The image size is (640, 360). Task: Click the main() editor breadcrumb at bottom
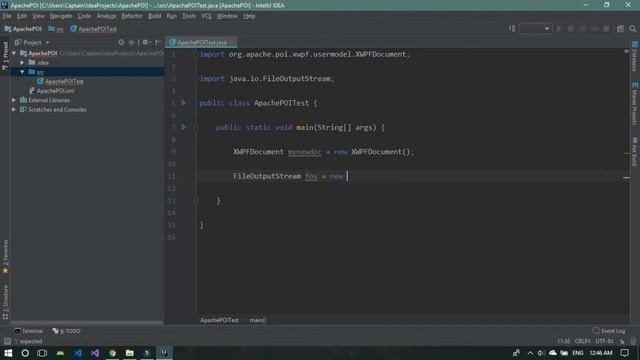click(x=258, y=320)
